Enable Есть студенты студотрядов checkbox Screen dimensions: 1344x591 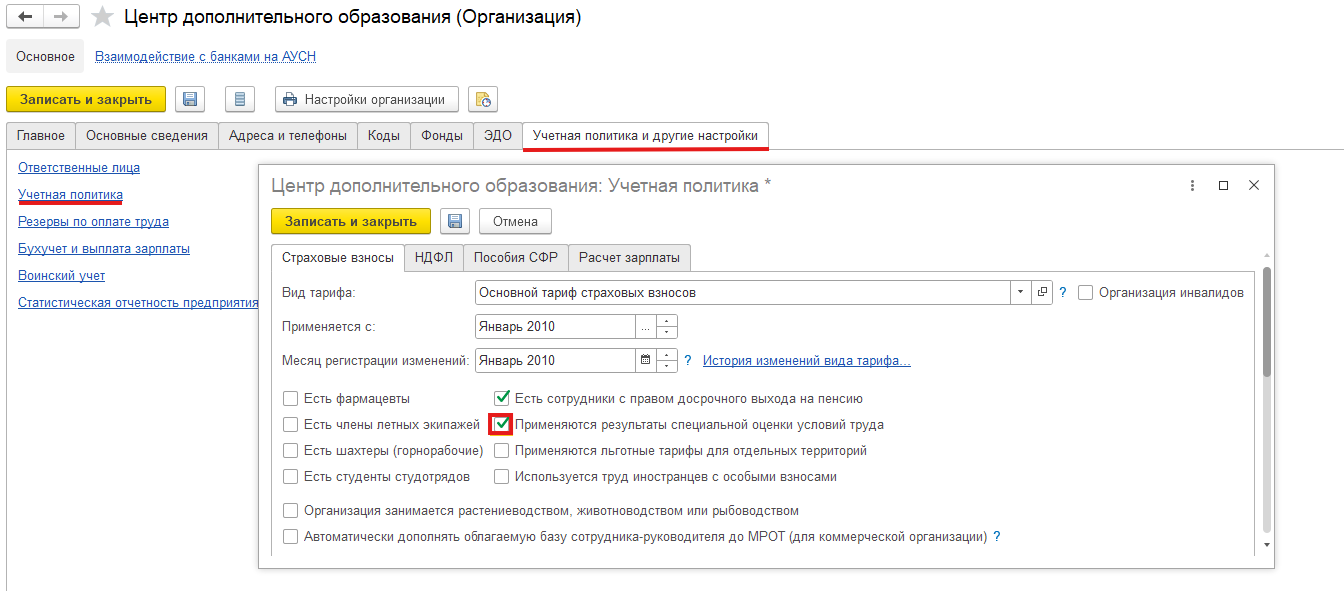291,476
